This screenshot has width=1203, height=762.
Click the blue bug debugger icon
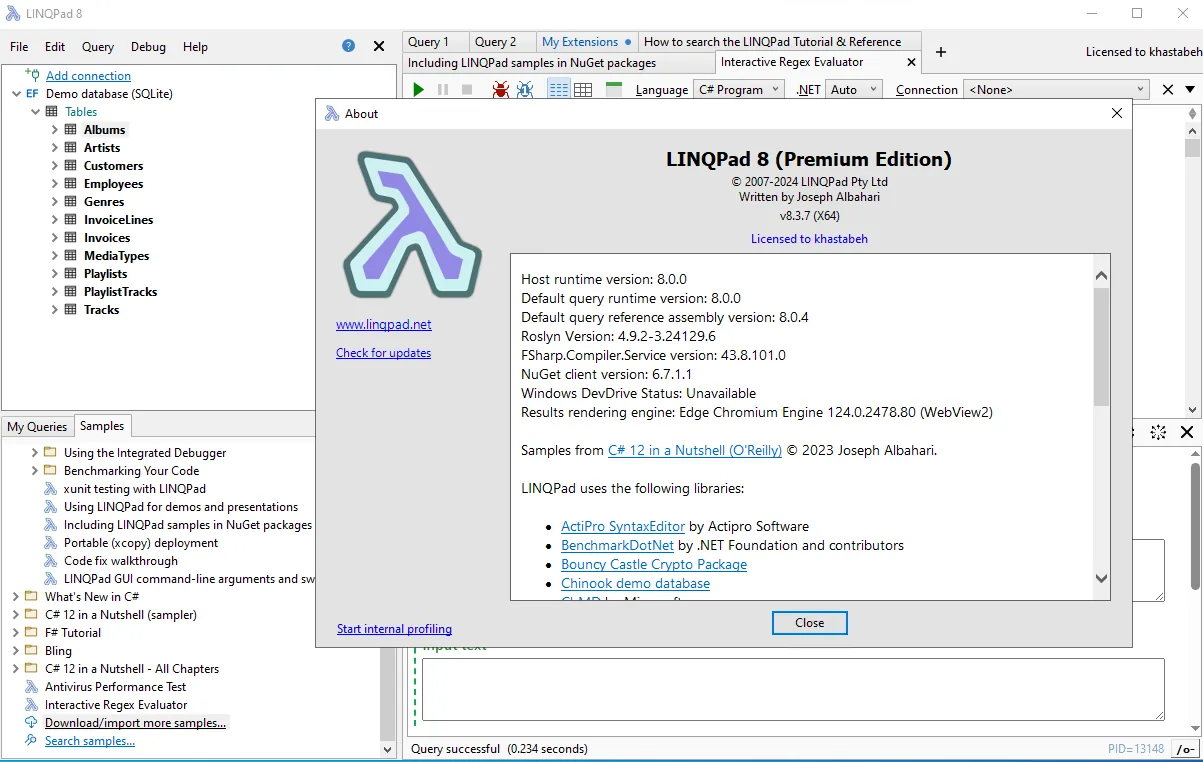(x=526, y=90)
